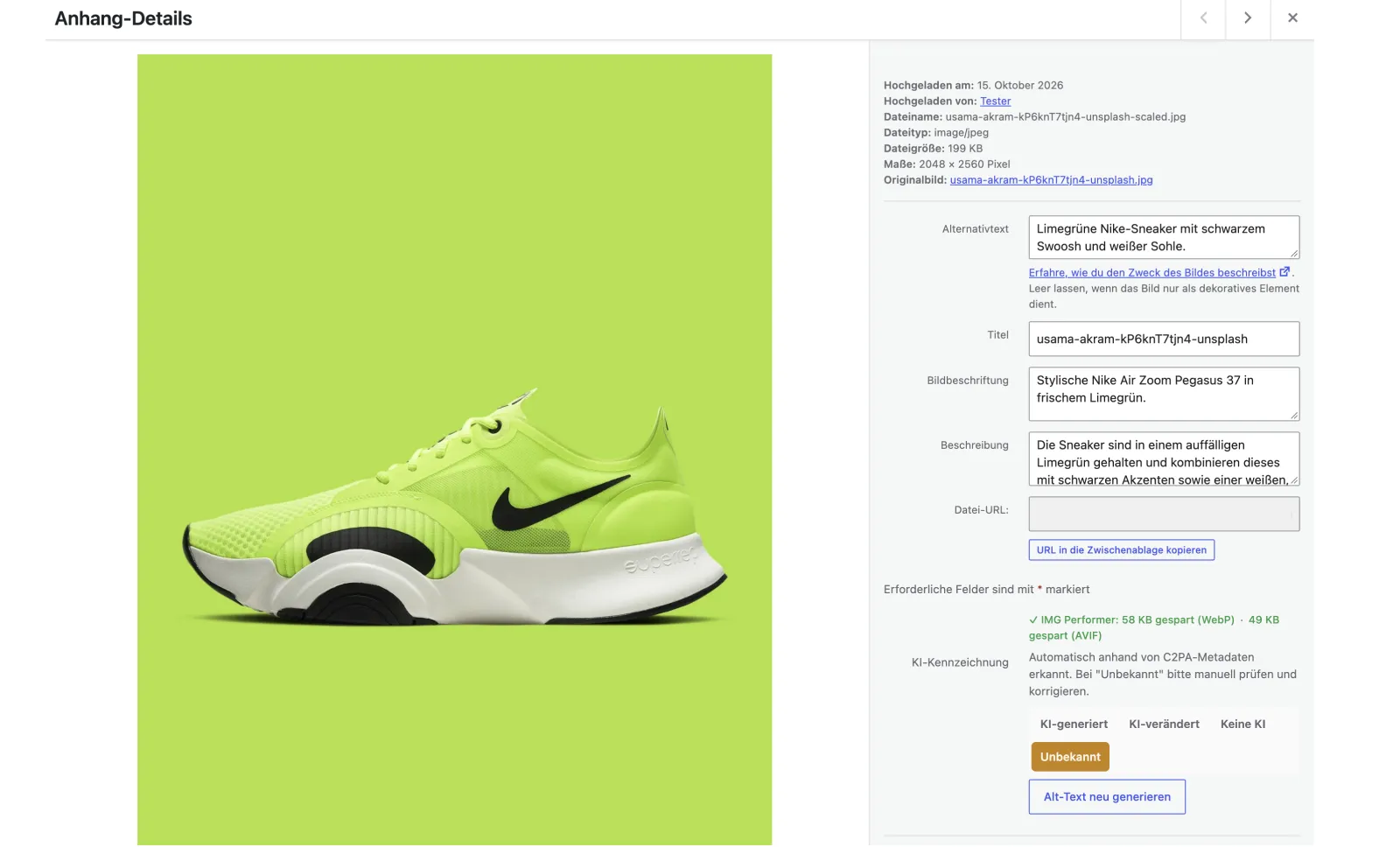Go to the next attachment
The width and height of the screenshot is (1400, 847).
point(1248,18)
